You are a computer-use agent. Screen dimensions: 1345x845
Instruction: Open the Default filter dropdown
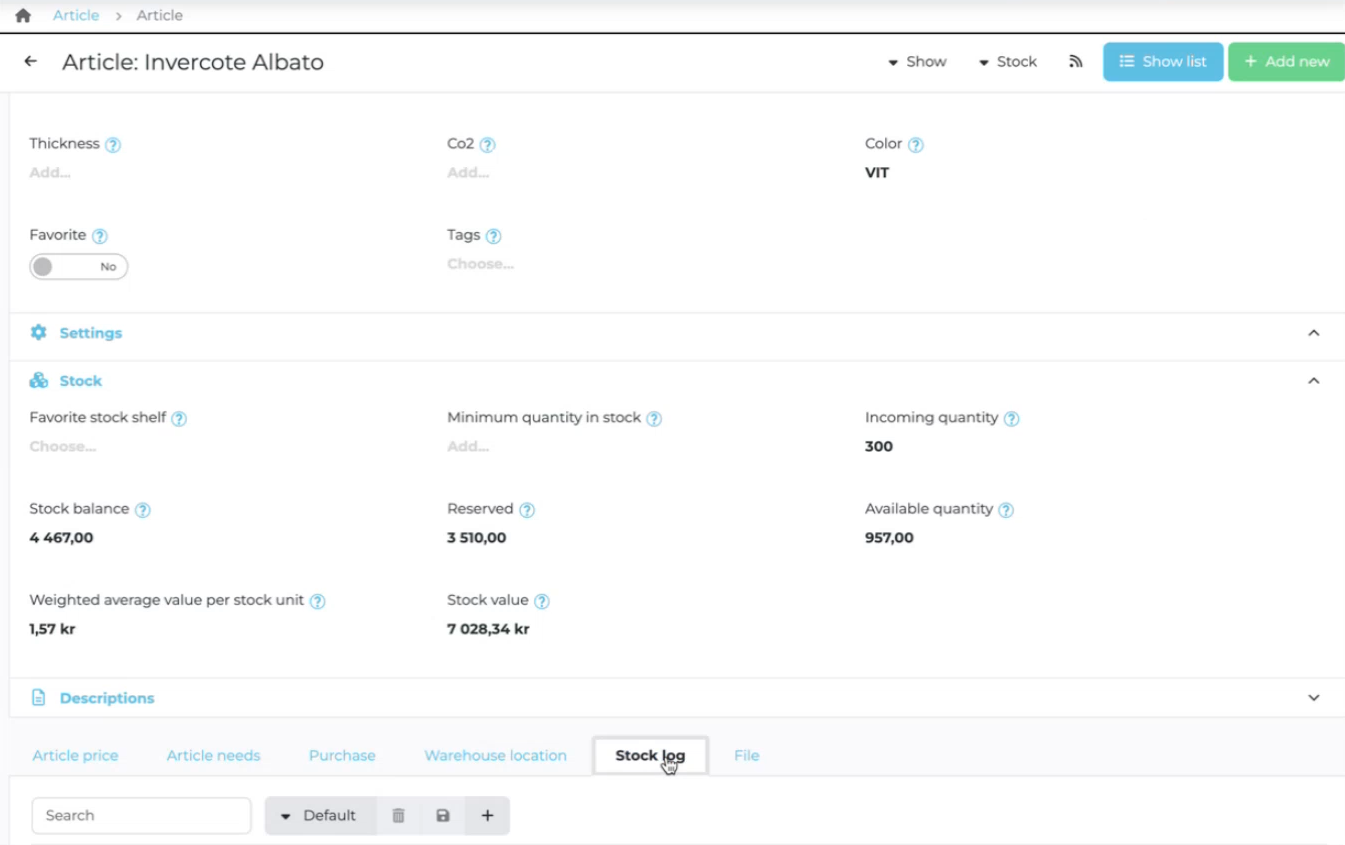320,815
